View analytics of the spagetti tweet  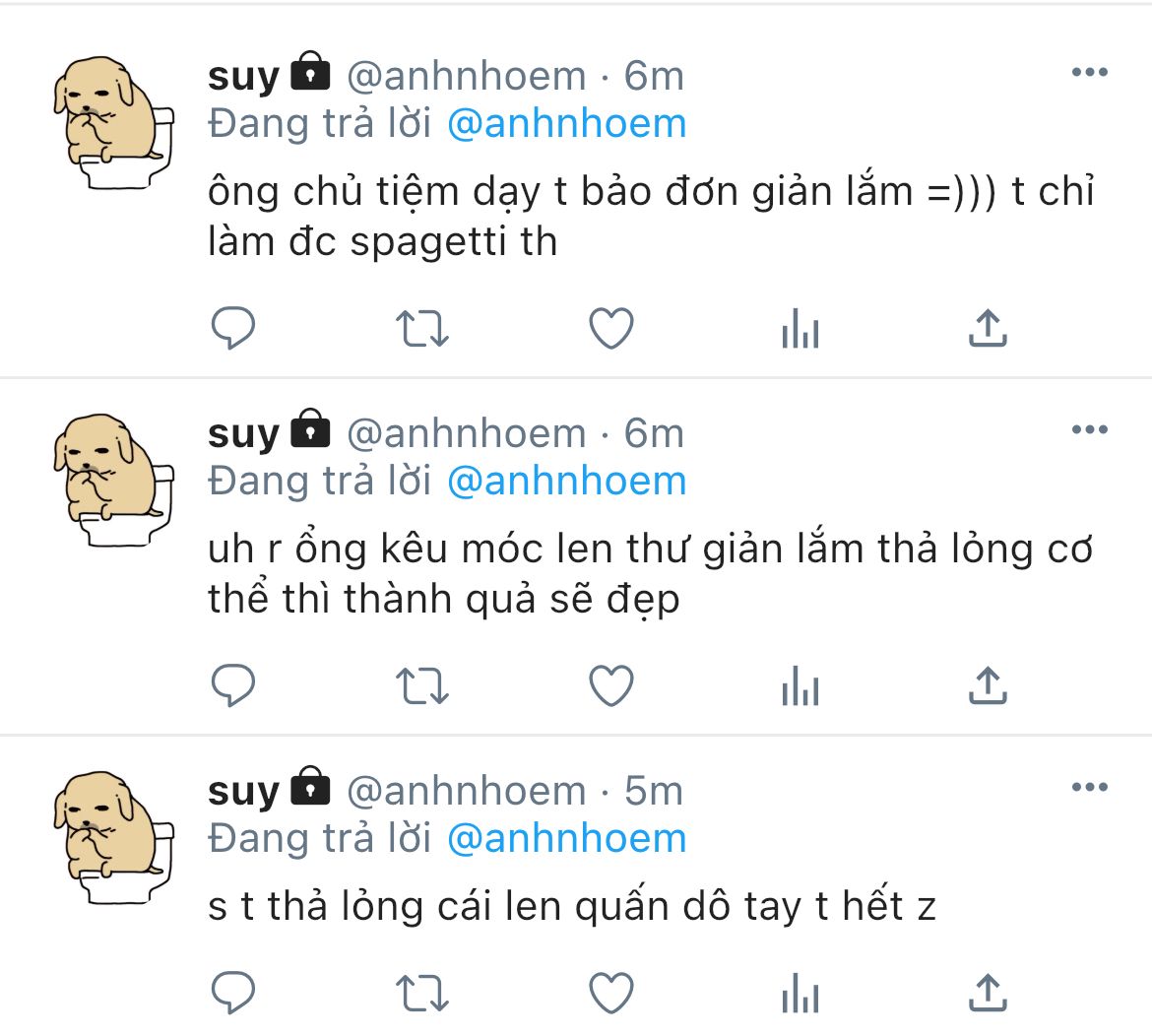click(x=800, y=328)
